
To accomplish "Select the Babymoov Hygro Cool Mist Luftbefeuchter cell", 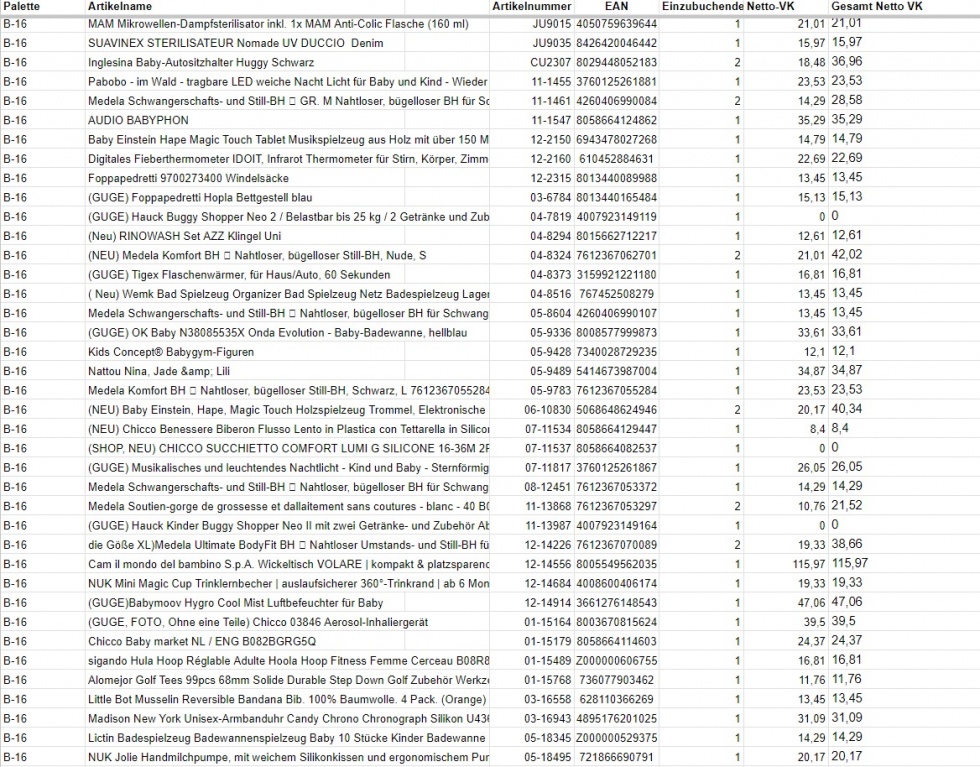I will [236, 603].
